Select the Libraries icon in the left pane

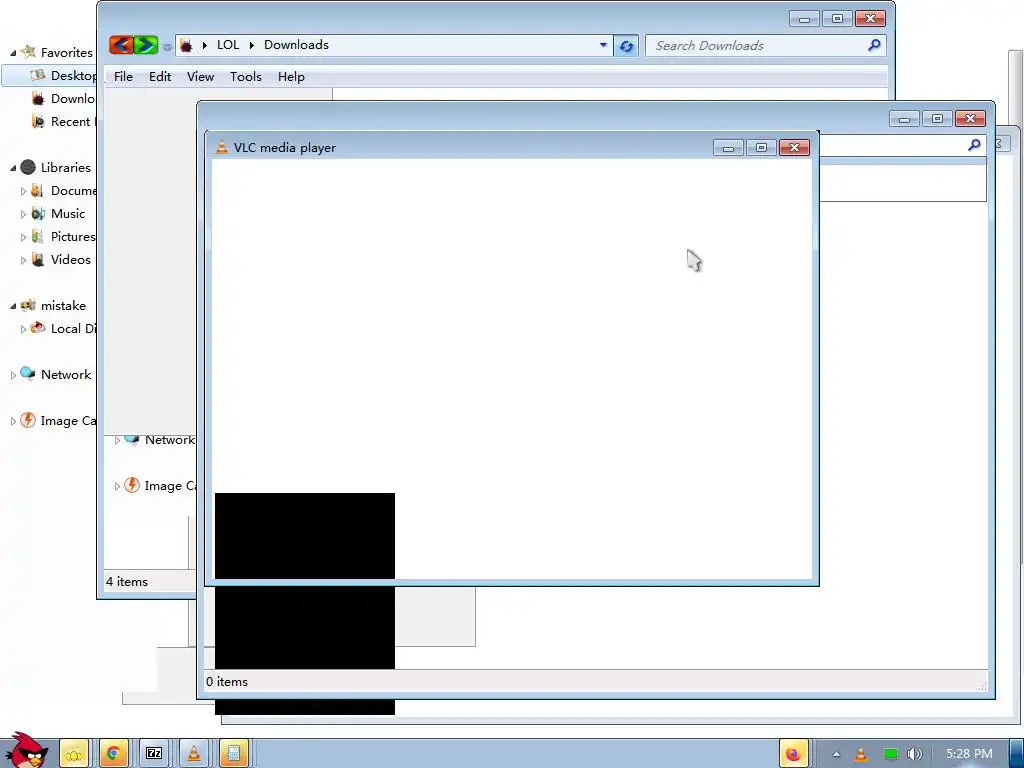click(x=28, y=167)
